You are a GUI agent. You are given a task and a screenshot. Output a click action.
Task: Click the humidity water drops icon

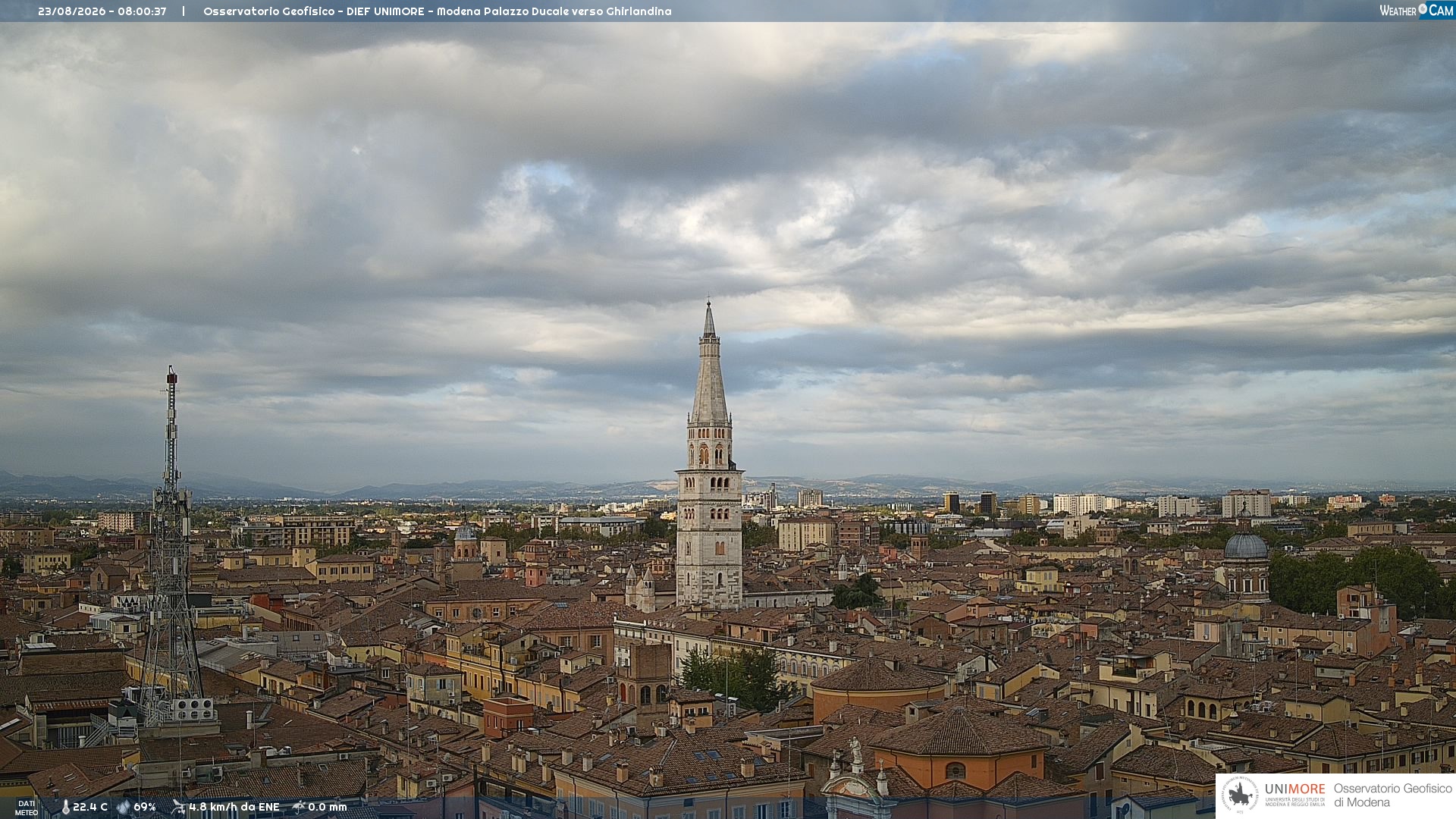coord(124,808)
